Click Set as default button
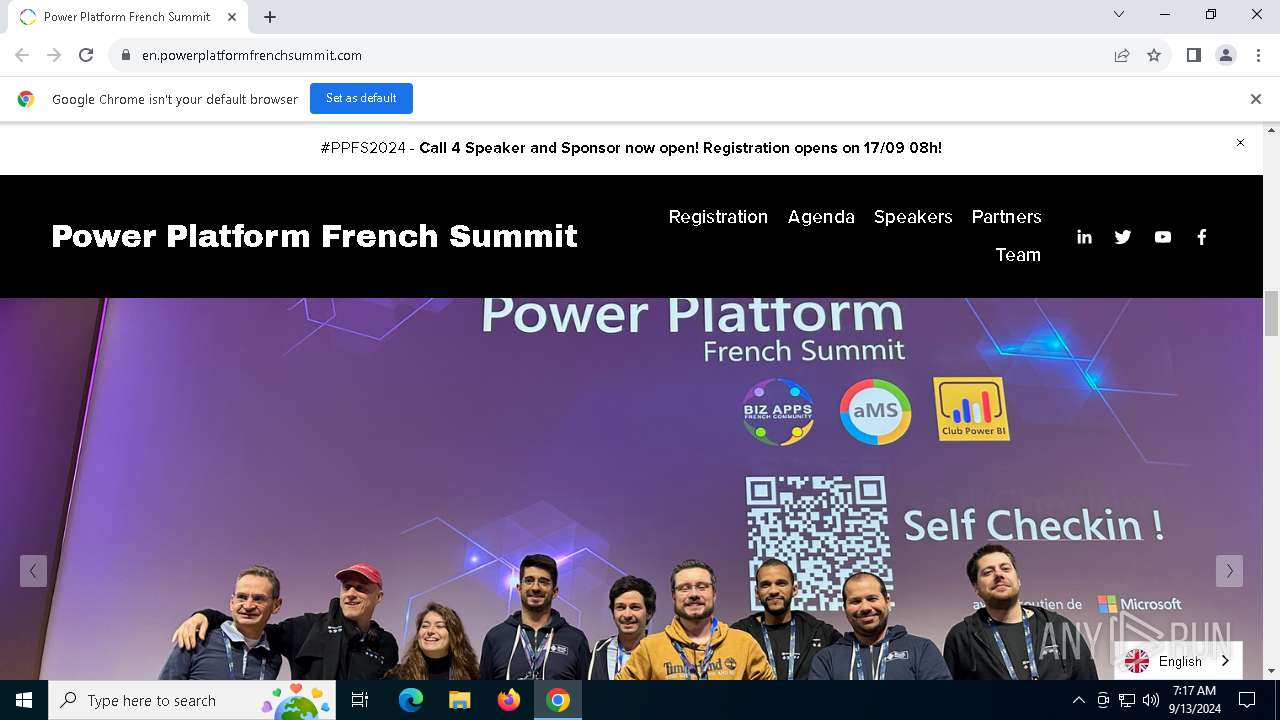1280x720 pixels. [x=361, y=99]
